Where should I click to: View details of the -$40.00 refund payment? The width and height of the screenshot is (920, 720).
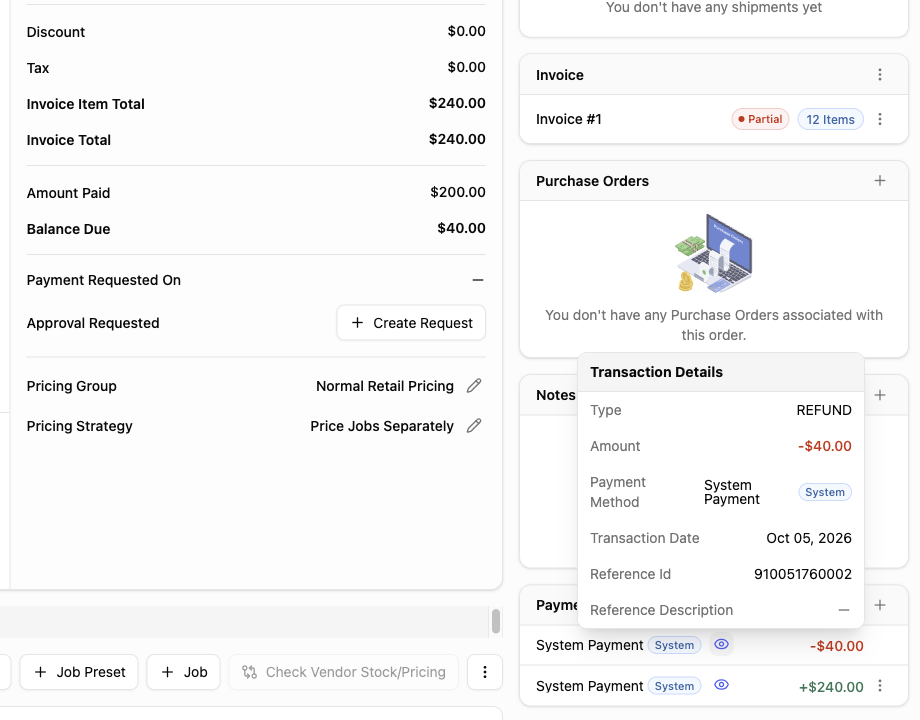tap(721, 644)
